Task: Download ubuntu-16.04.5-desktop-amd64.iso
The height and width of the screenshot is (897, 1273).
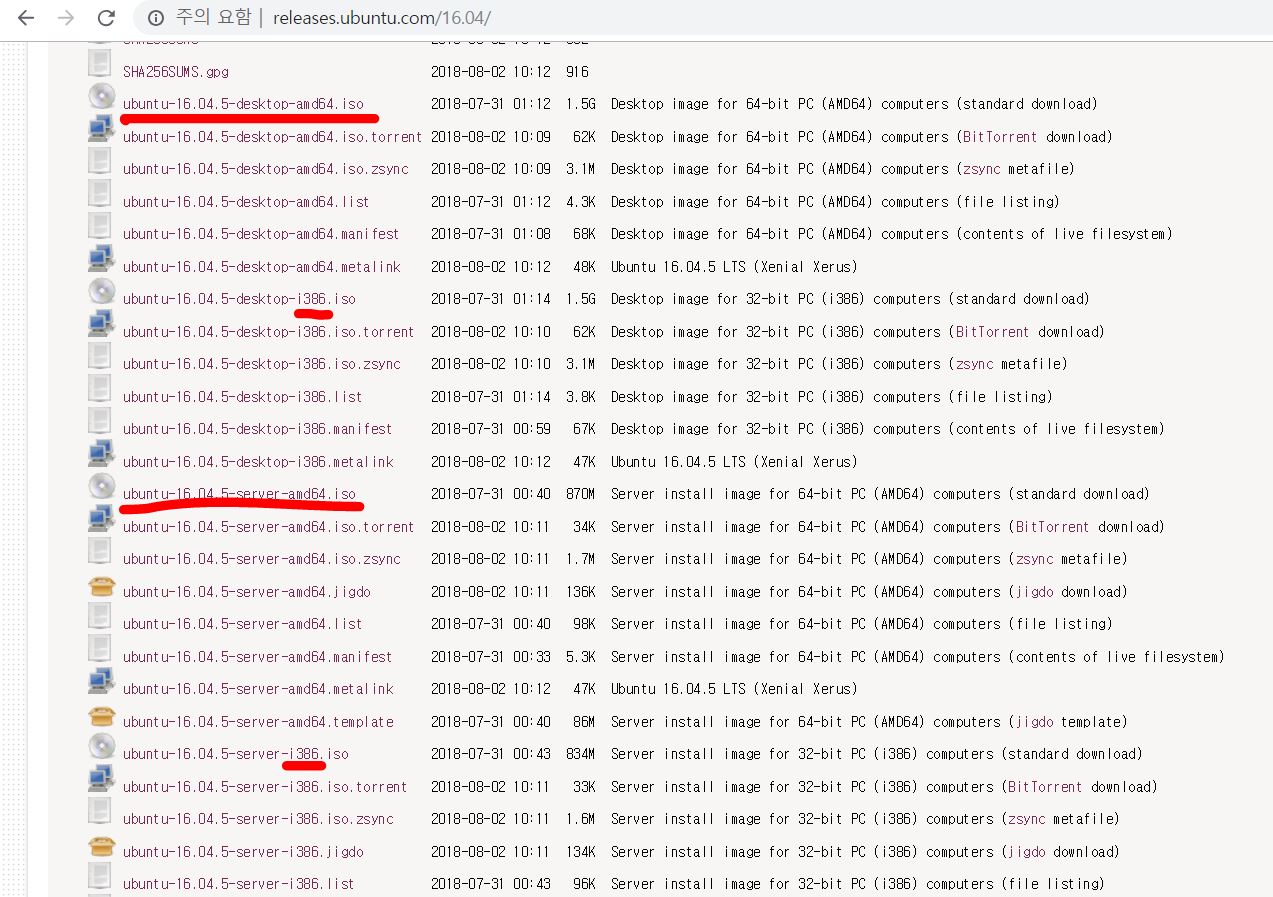Action: pyautogui.click(x=243, y=104)
